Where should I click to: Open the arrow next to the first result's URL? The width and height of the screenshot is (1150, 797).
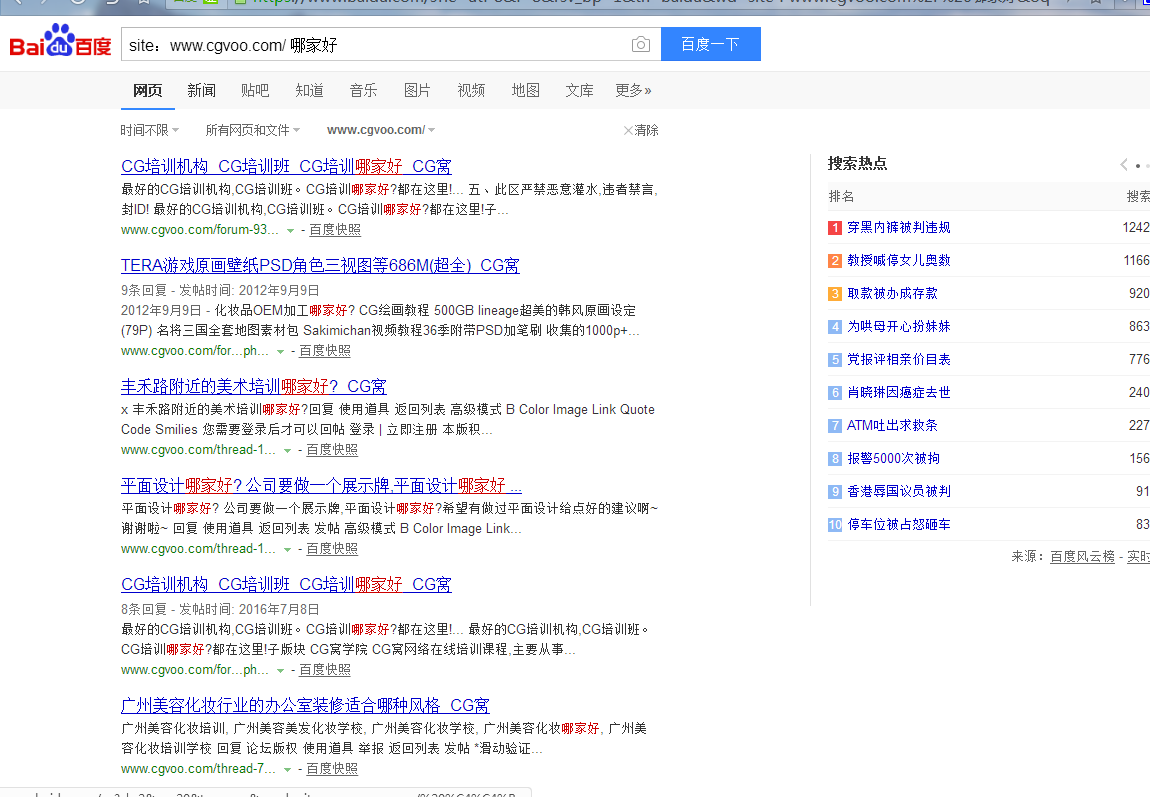point(290,229)
